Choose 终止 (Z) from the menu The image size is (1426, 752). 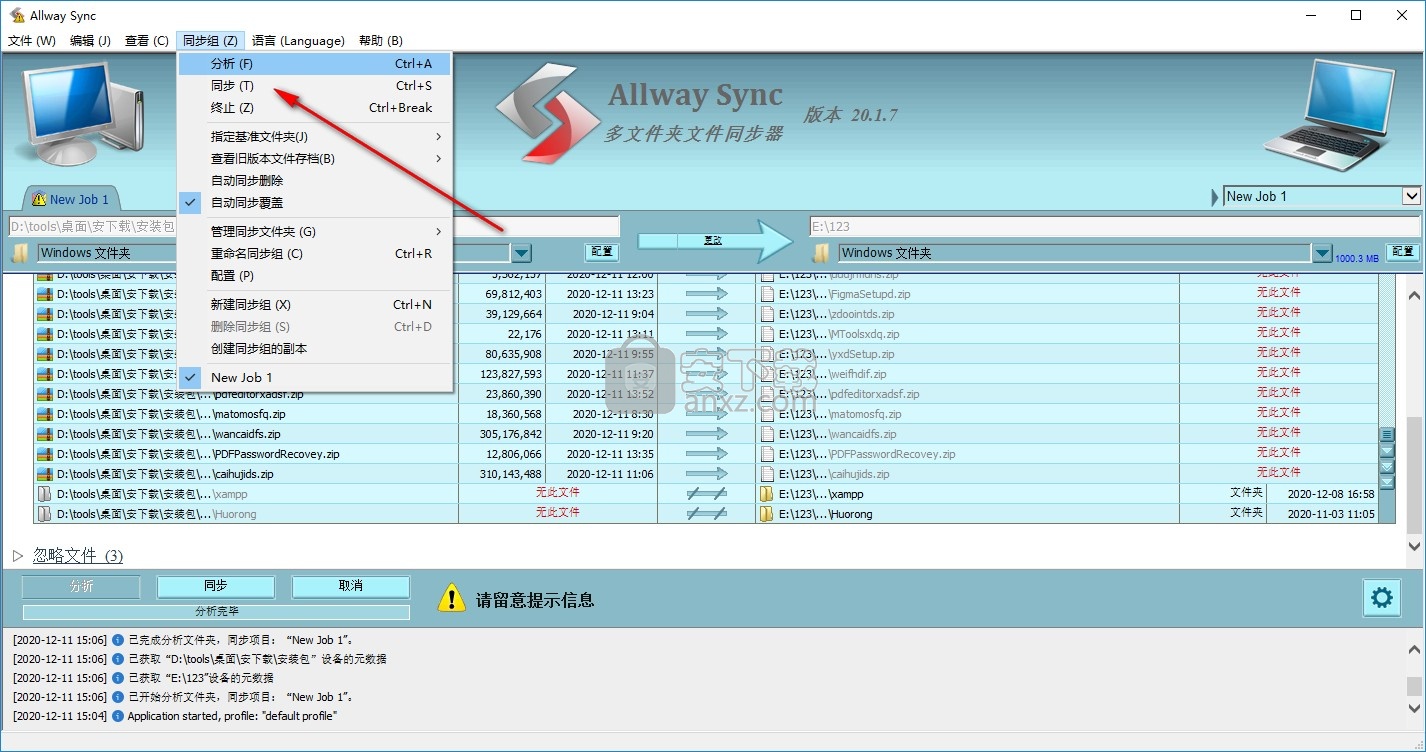click(314, 107)
